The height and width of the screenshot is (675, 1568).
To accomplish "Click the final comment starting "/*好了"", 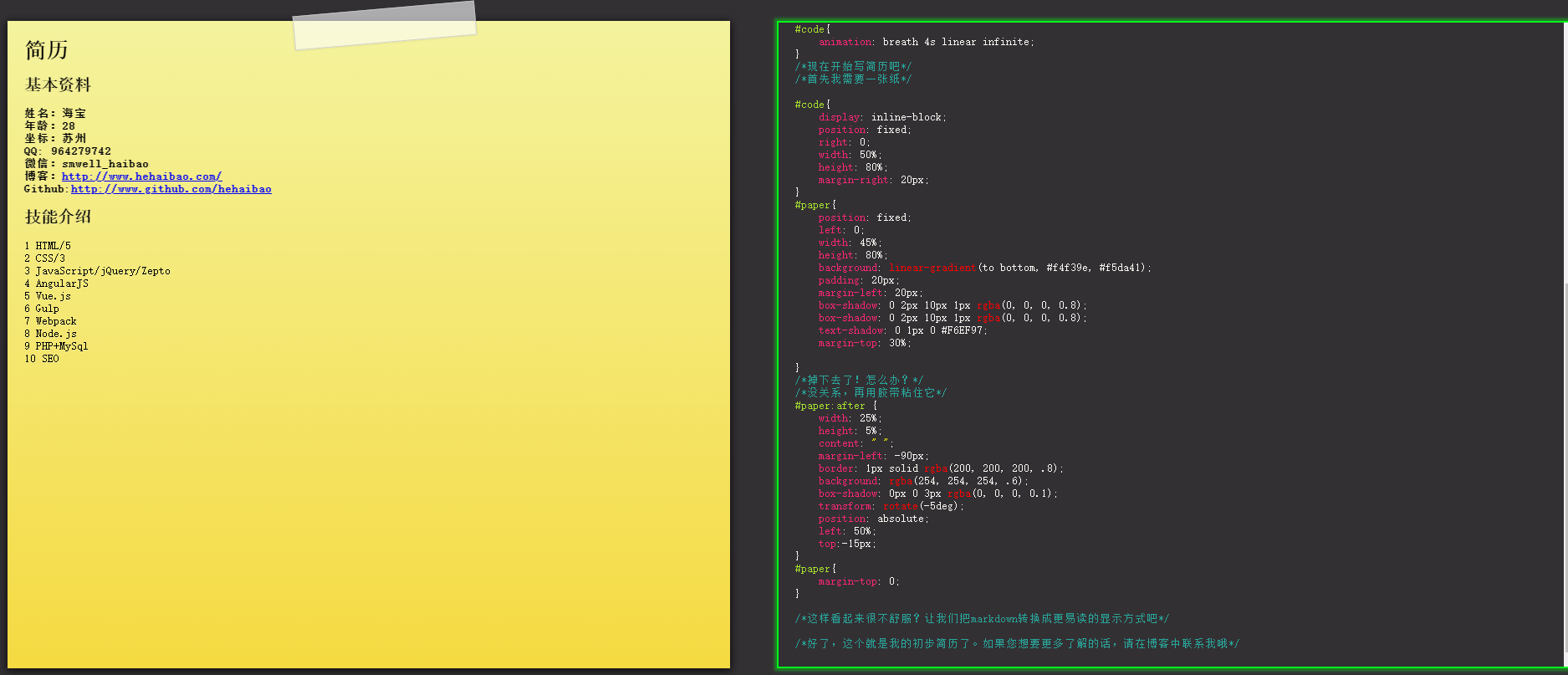I will [1018, 644].
